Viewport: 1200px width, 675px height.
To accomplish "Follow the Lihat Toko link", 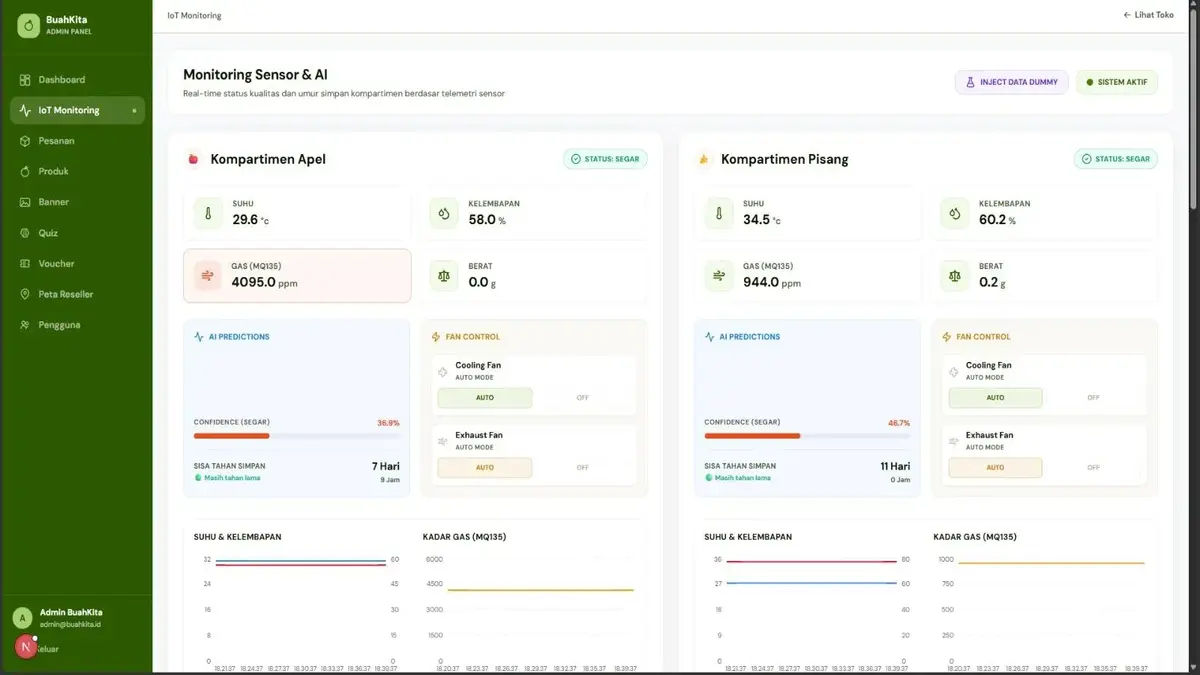I will coord(1148,15).
